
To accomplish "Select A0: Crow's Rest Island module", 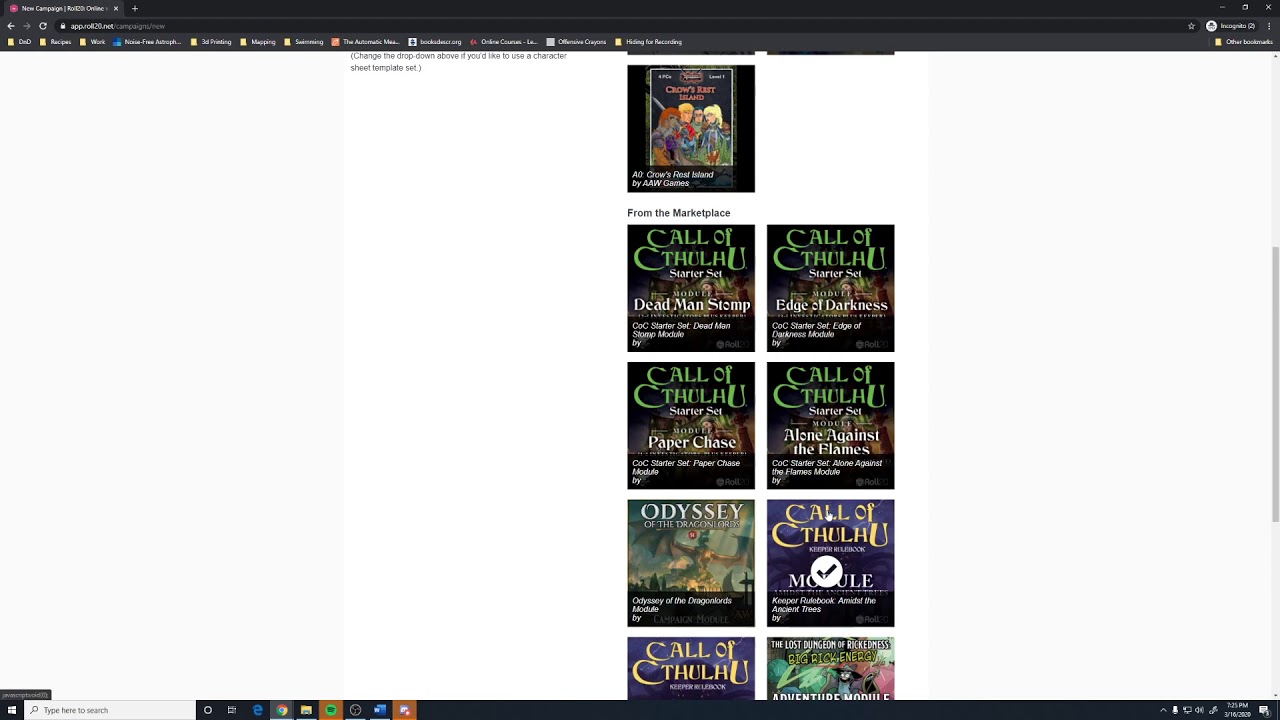I will tap(691, 128).
